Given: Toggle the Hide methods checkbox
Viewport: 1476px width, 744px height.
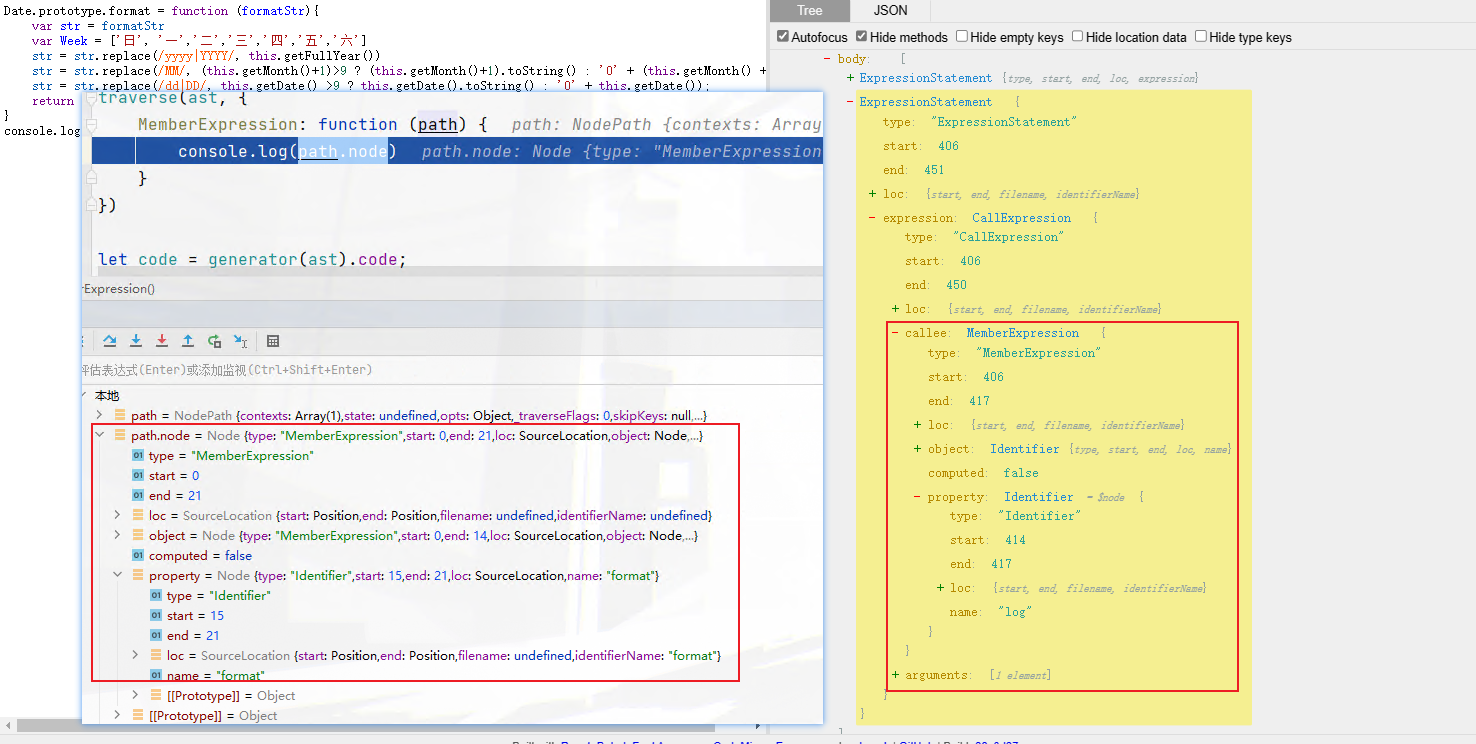Looking at the screenshot, I should pos(862,37).
